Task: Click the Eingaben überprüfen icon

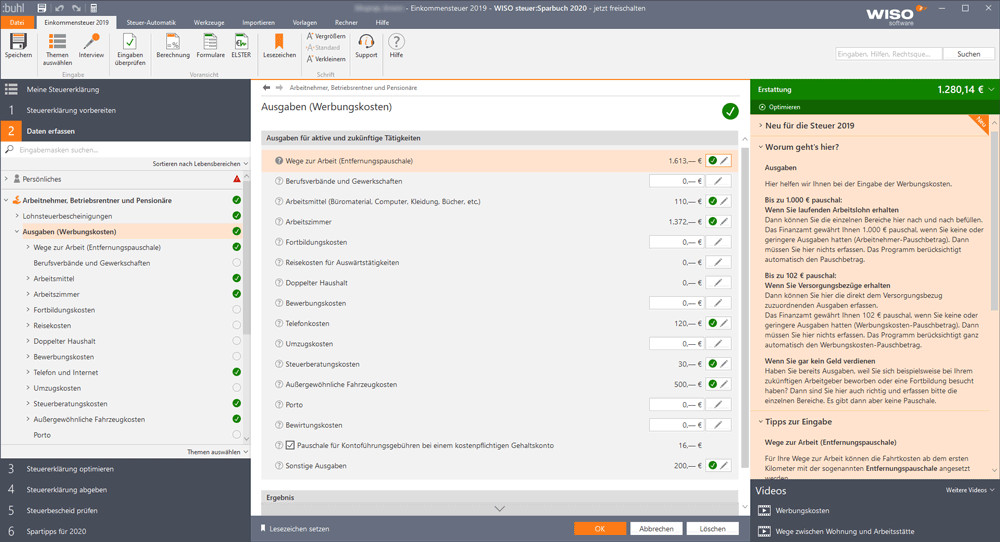Action: point(130,41)
